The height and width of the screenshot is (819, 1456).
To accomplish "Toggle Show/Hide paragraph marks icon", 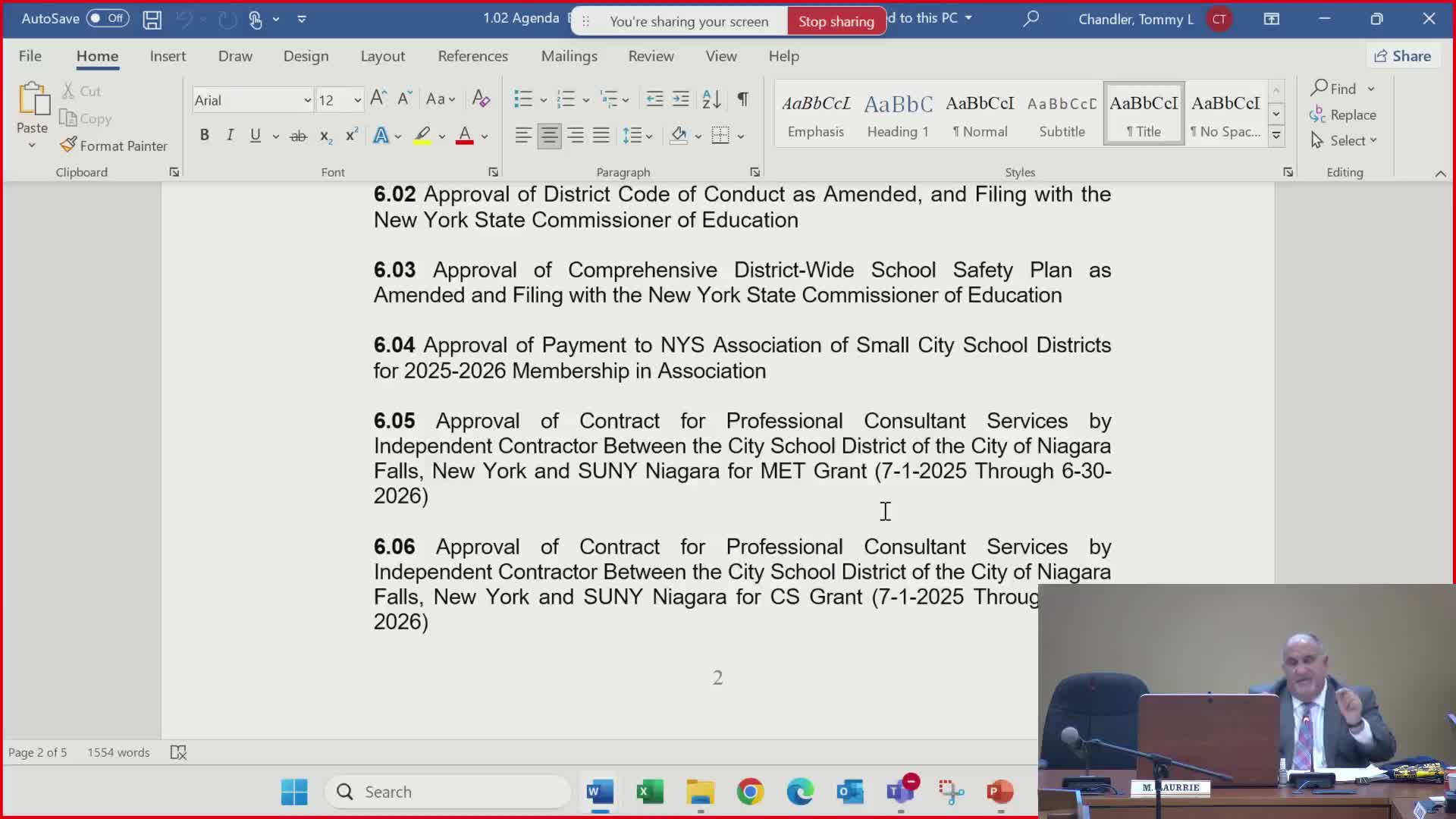I will [743, 99].
